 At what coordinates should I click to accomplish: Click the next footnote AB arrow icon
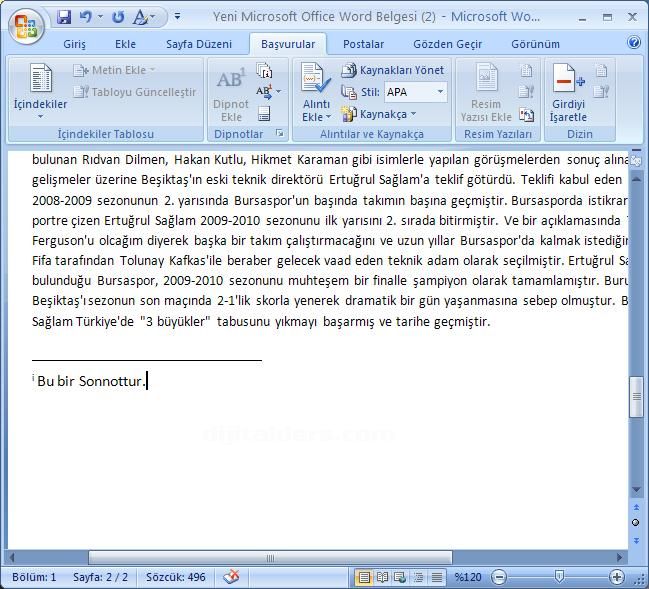pyautogui.click(x=264, y=92)
